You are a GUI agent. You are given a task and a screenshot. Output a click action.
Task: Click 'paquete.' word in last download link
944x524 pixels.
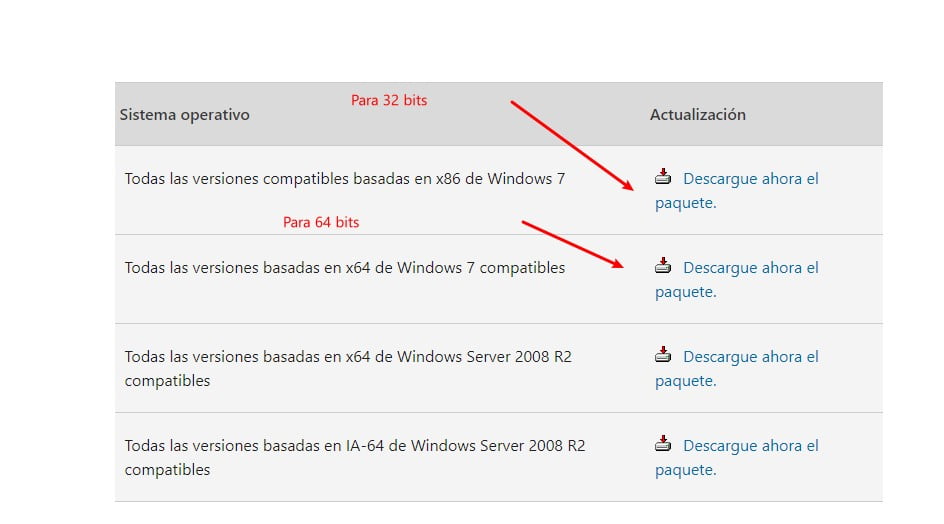(x=686, y=470)
